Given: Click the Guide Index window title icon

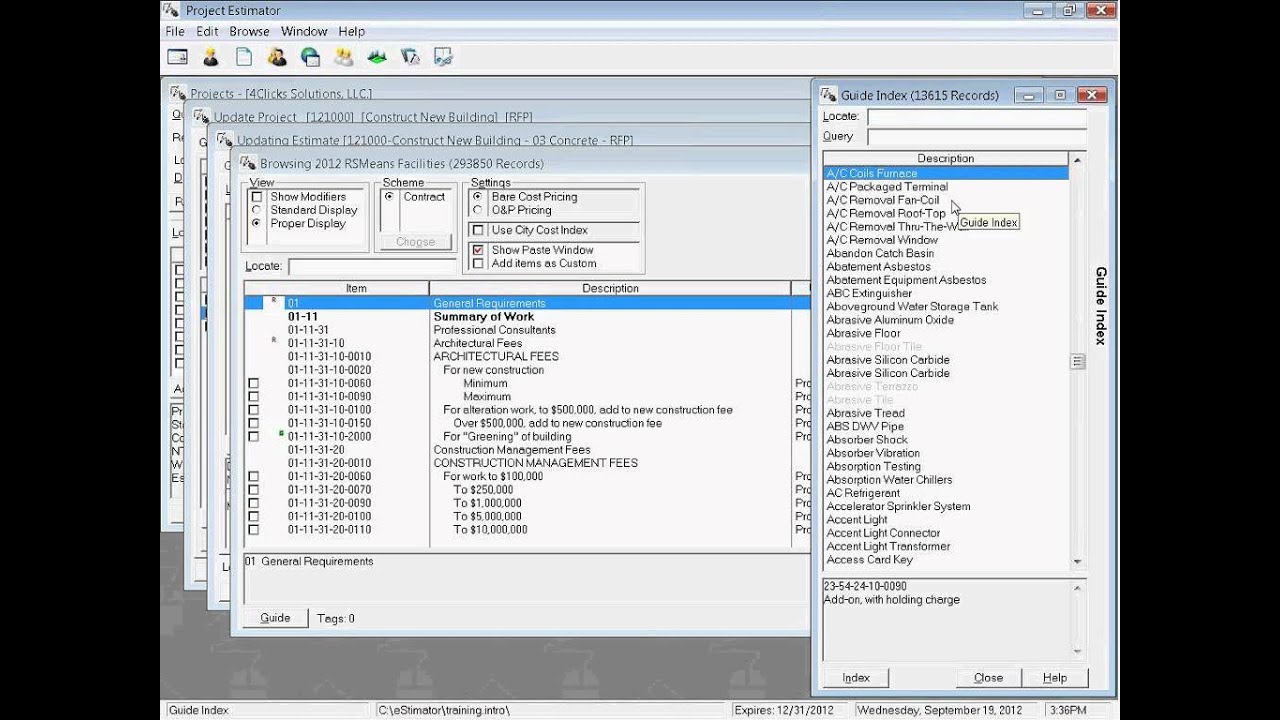Looking at the screenshot, I should 828,95.
